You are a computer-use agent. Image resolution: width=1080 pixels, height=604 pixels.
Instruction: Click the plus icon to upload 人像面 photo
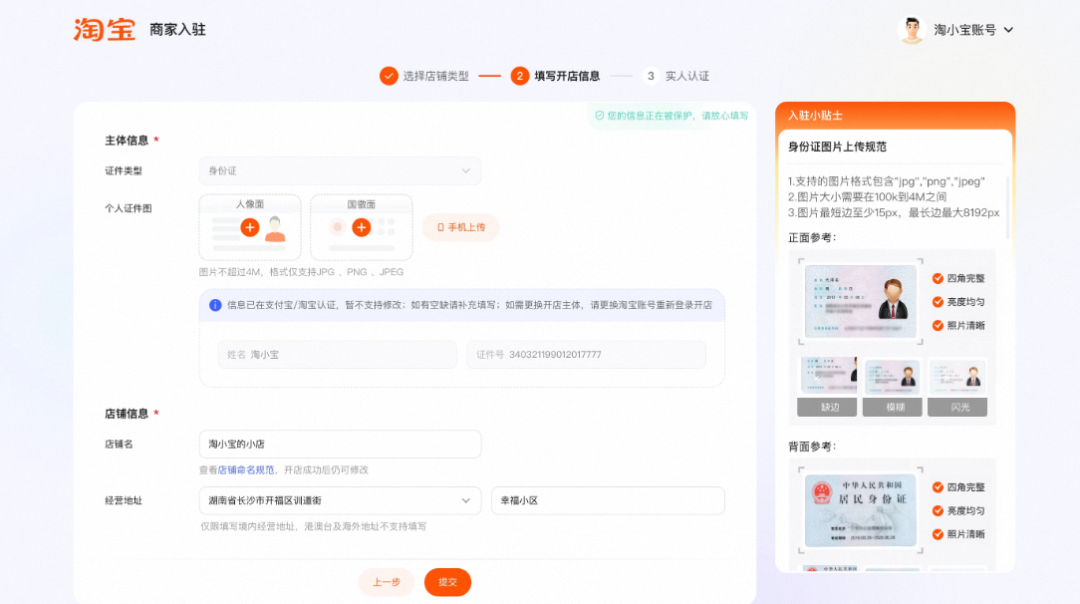(x=248, y=226)
